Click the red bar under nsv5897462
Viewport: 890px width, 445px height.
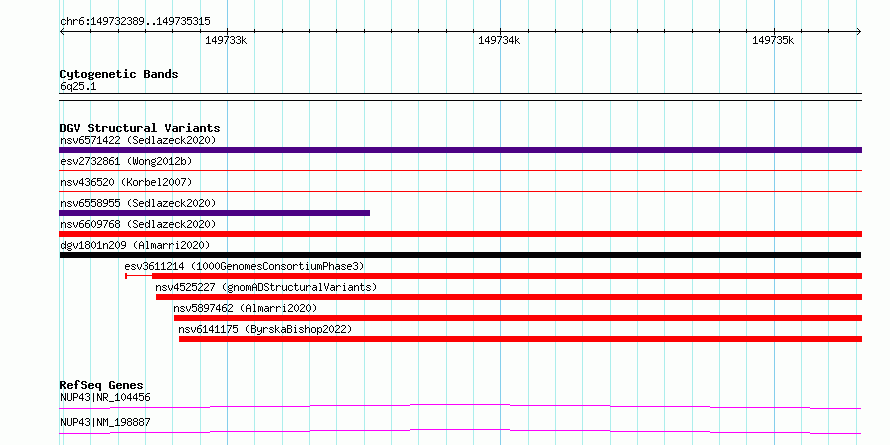518,318
